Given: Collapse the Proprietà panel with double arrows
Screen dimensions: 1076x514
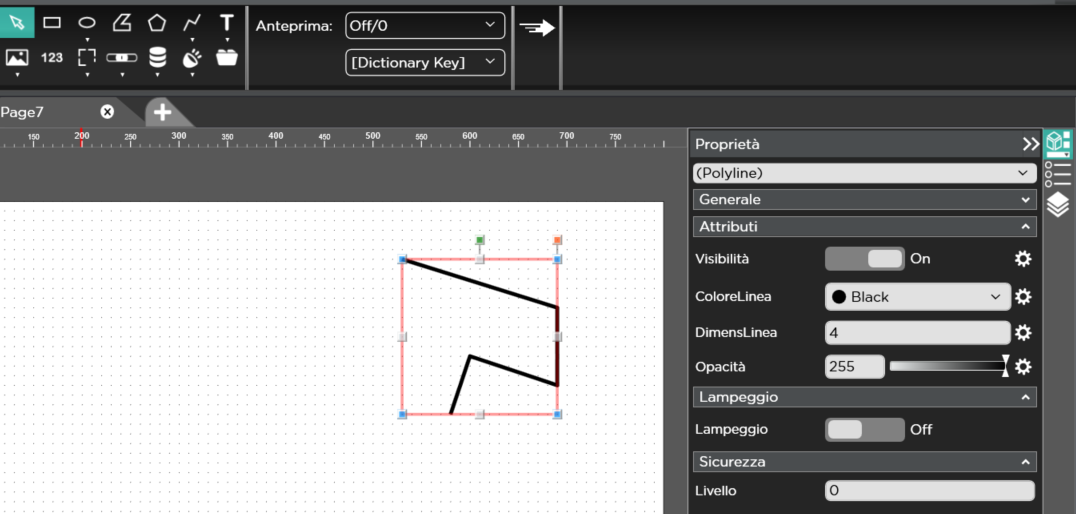Looking at the screenshot, I should click(x=1030, y=144).
